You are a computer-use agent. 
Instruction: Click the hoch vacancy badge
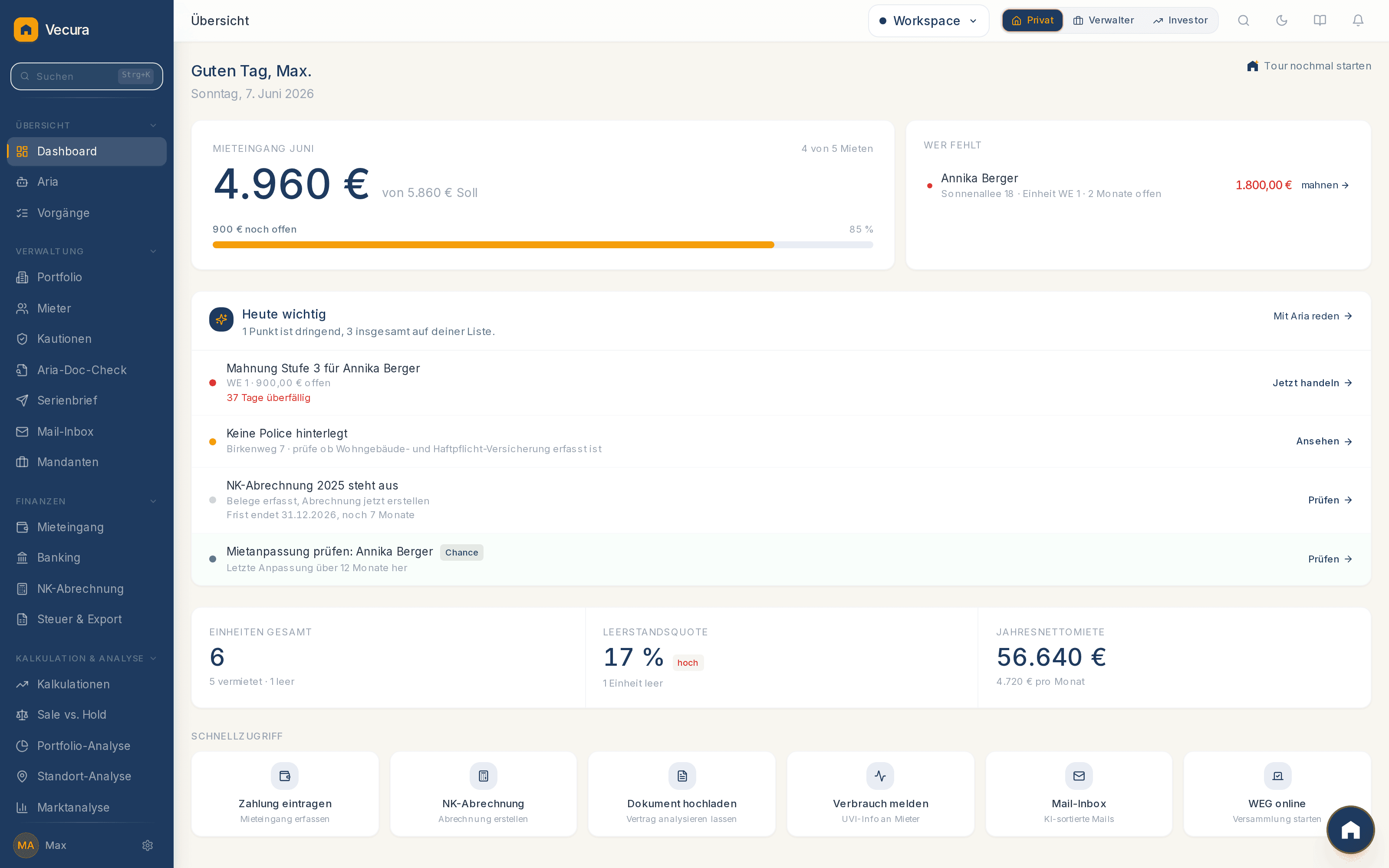click(x=688, y=662)
